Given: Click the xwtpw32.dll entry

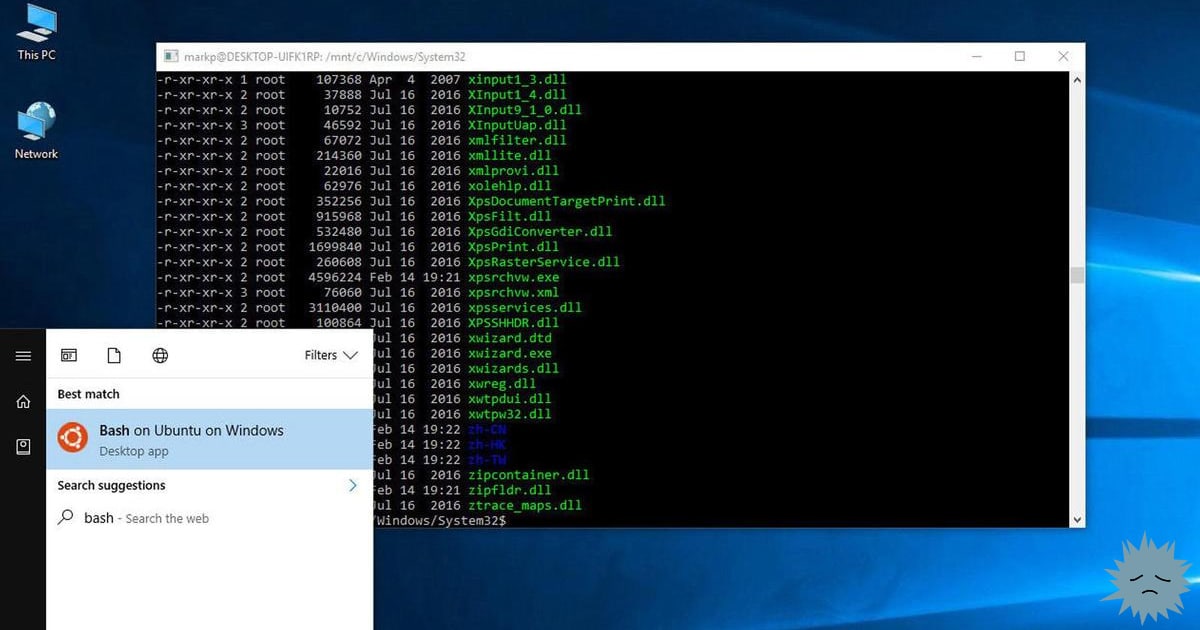Looking at the screenshot, I should (x=510, y=414).
